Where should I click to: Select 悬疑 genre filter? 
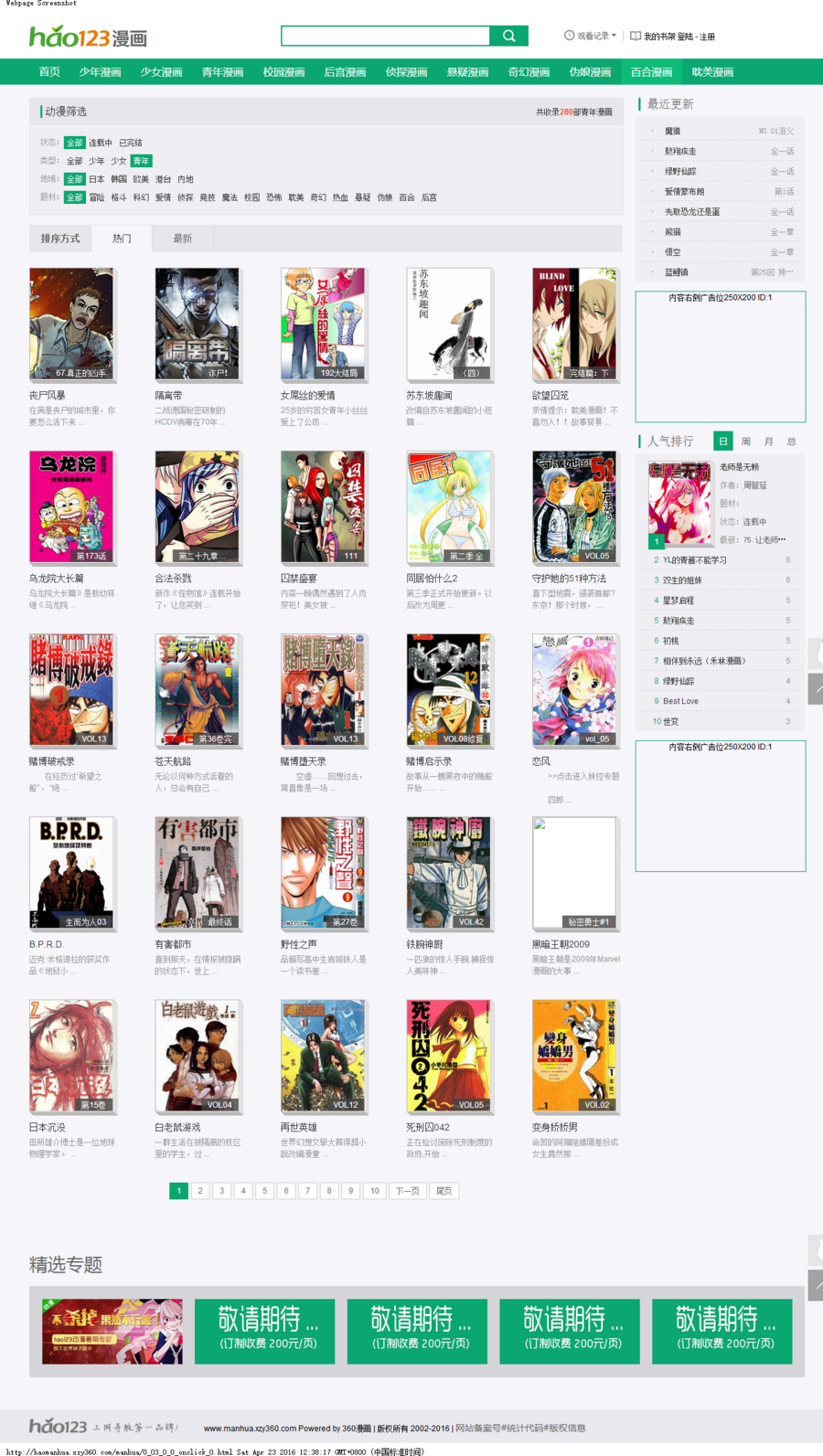coord(362,197)
